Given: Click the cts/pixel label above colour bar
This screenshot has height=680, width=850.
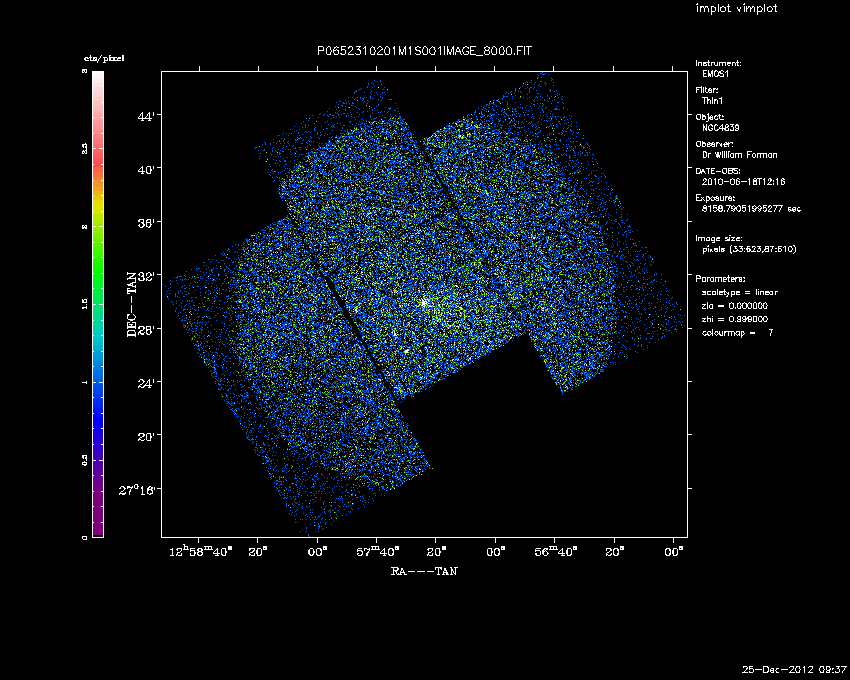Looking at the screenshot, I should [103, 60].
